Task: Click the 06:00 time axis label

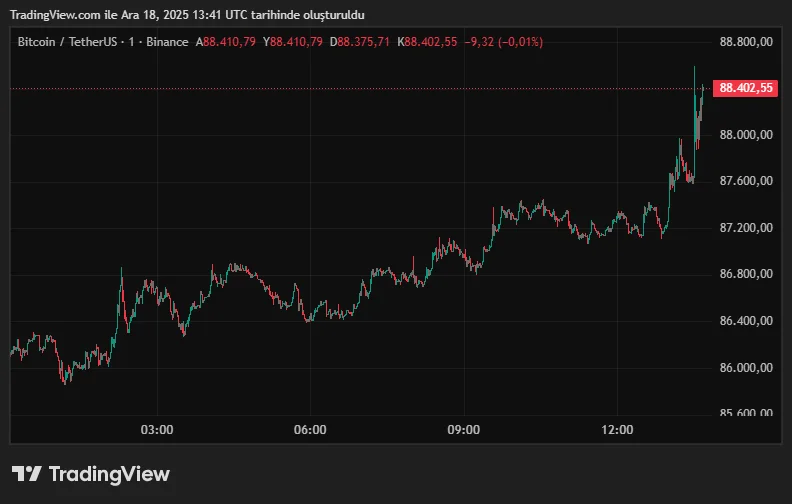Action: point(310,430)
